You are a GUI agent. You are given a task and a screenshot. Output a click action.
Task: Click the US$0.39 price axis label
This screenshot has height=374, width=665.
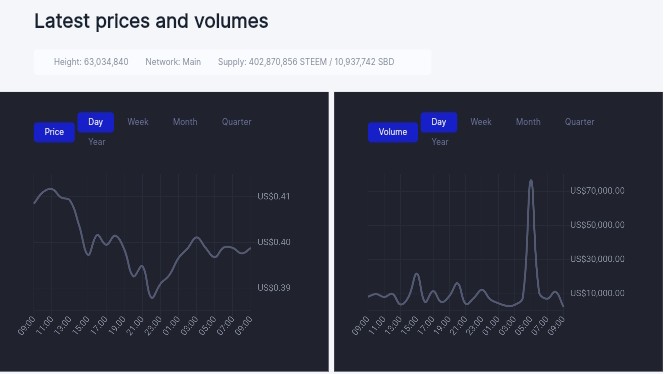click(274, 288)
